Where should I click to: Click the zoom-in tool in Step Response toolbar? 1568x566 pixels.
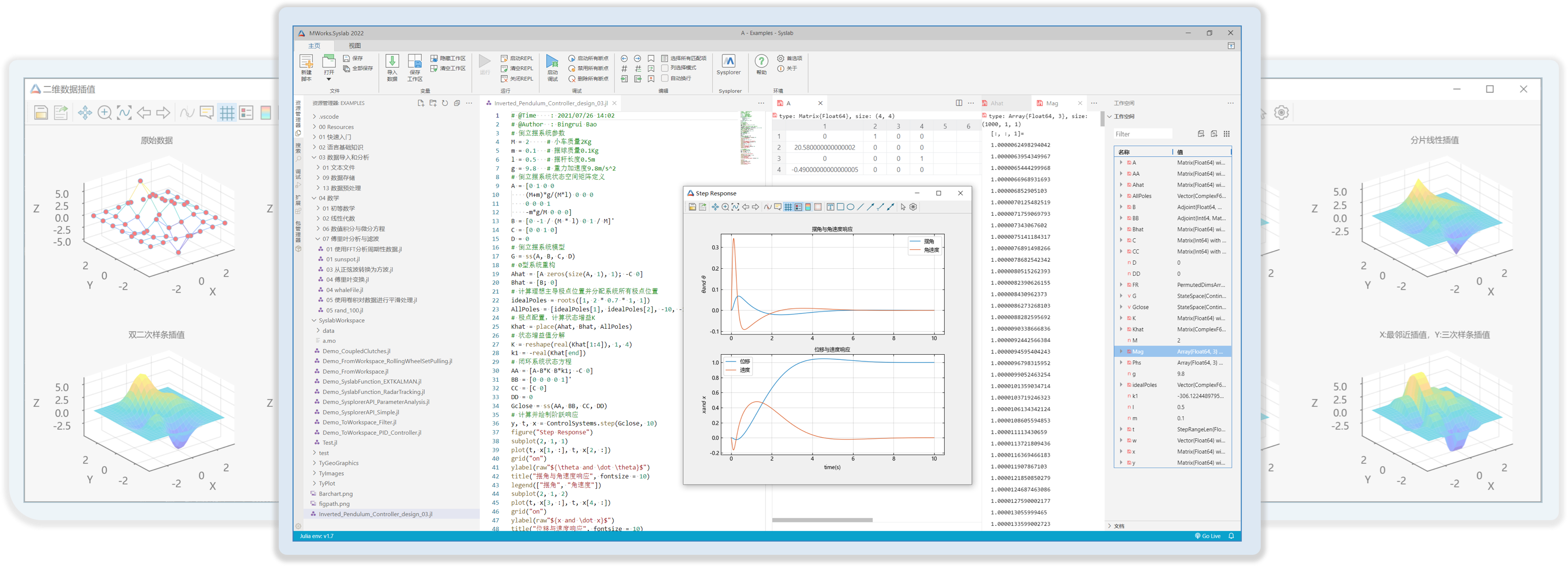coord(725,207)
